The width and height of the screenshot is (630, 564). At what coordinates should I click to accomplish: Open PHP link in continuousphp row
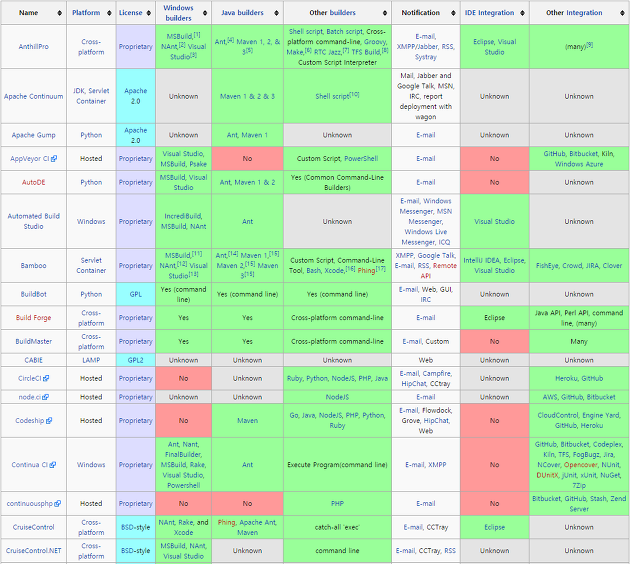point(337,504)
